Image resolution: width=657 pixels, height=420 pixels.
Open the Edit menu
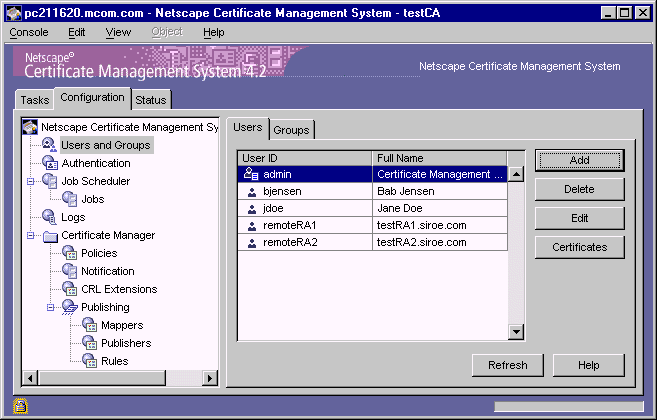pyautogui.click(x=77, y=32)
